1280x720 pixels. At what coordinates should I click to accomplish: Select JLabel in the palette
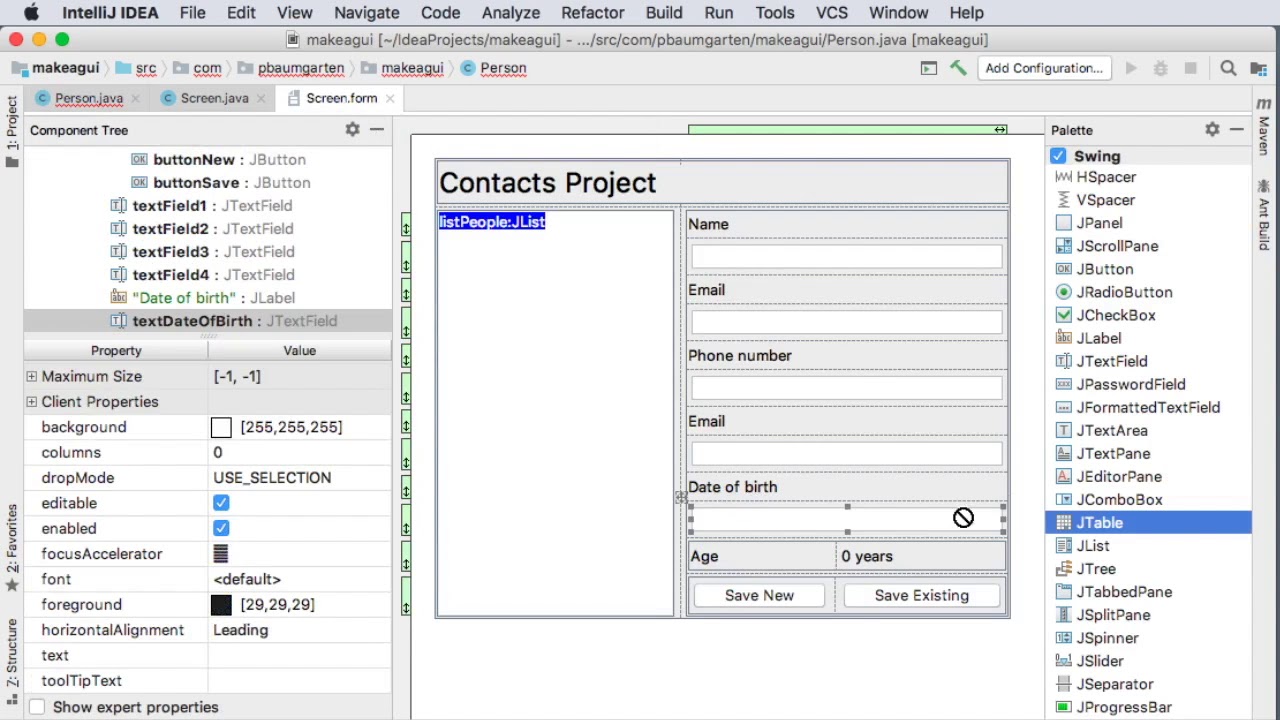[x=1099, y=338]
